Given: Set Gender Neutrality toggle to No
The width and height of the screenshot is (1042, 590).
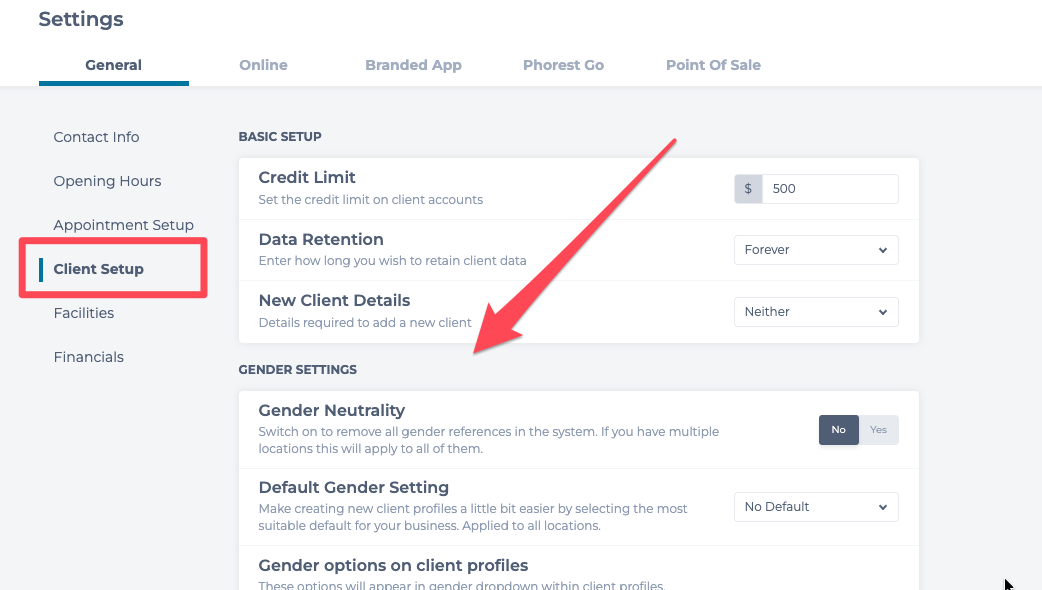Looking at the screenshot, I should tap(838, 430).
